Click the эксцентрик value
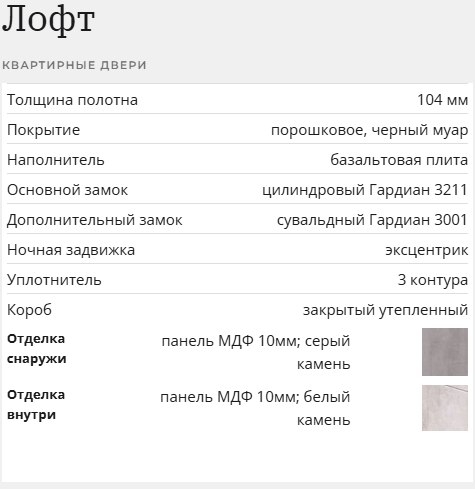The width and height of the screenshot is (475, 489). coord(427,250)
